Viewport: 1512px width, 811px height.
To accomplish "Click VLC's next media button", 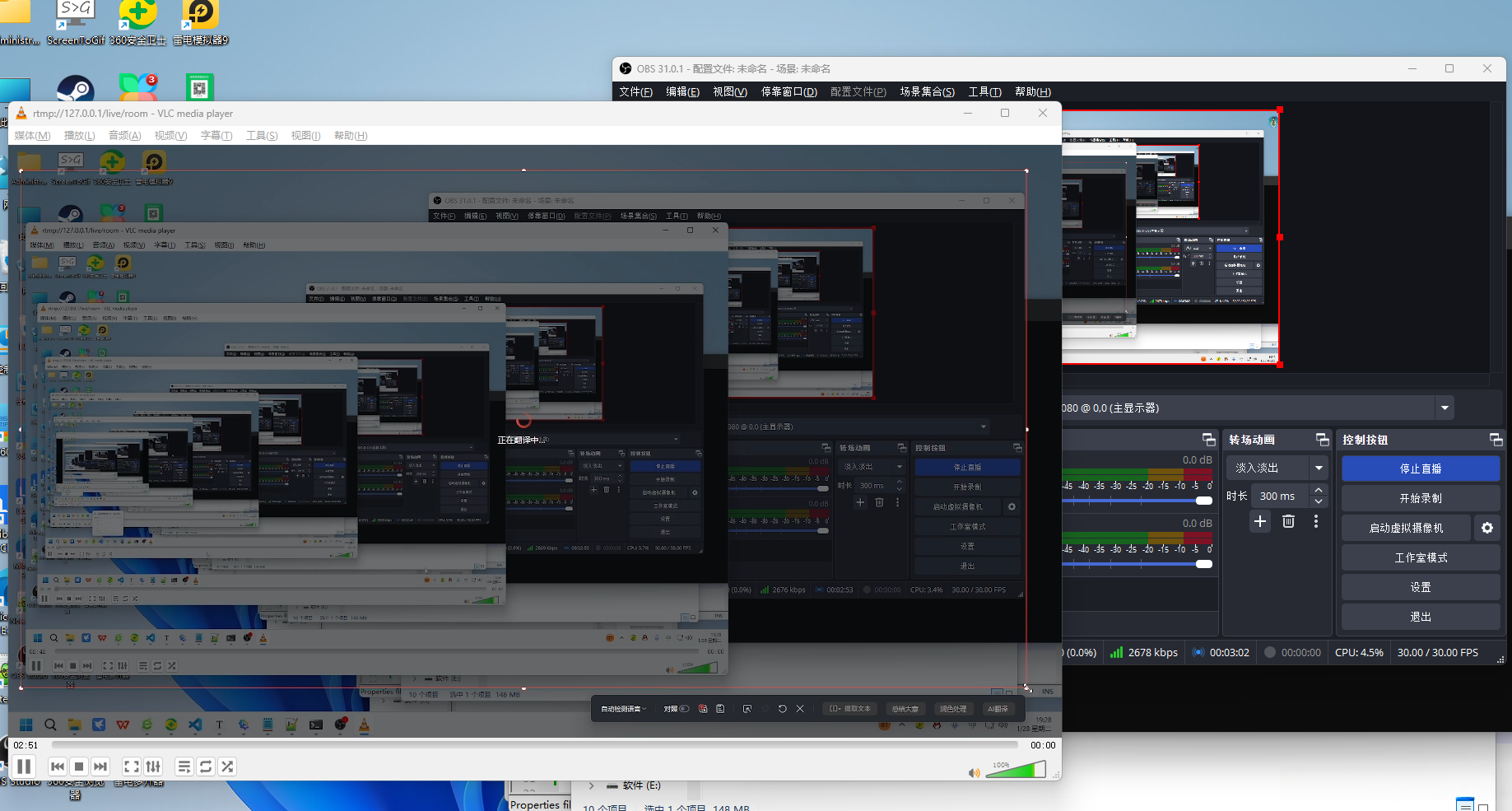I will tap(100, 767).
